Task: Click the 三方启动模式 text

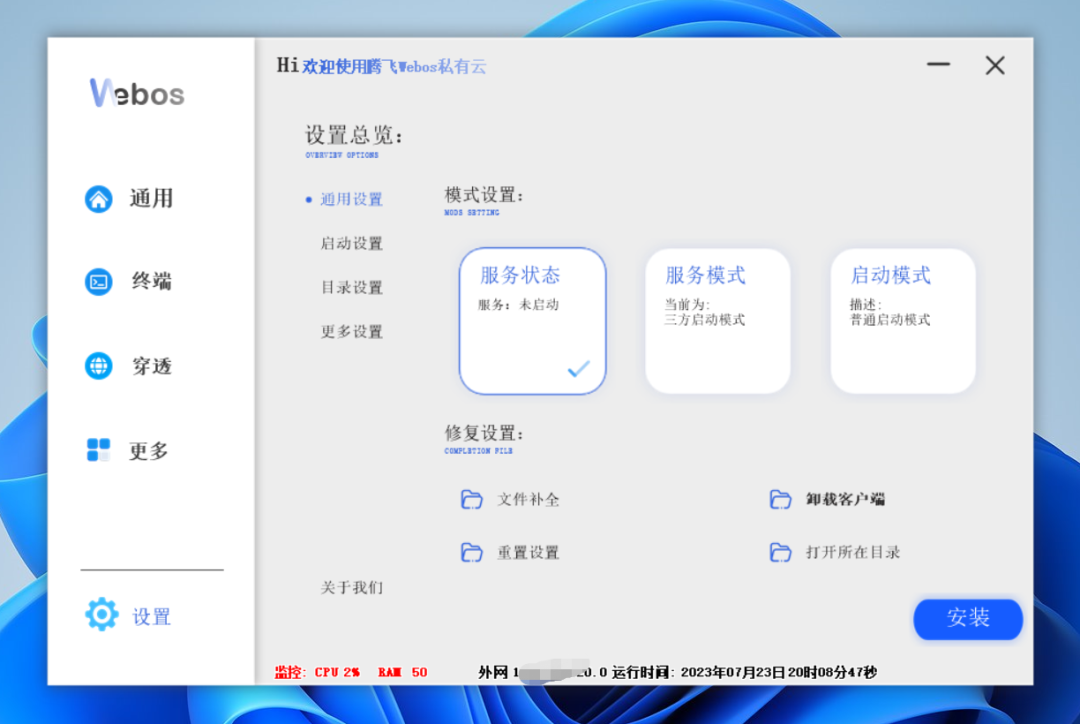Action: tap(705, 320)
